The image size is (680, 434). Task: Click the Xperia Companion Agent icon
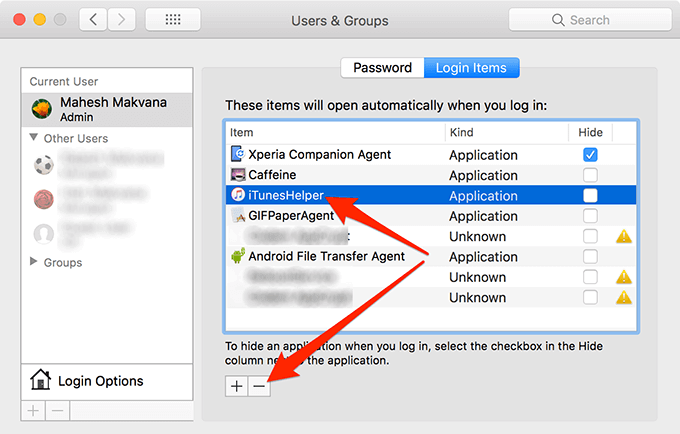coord(238,155)
